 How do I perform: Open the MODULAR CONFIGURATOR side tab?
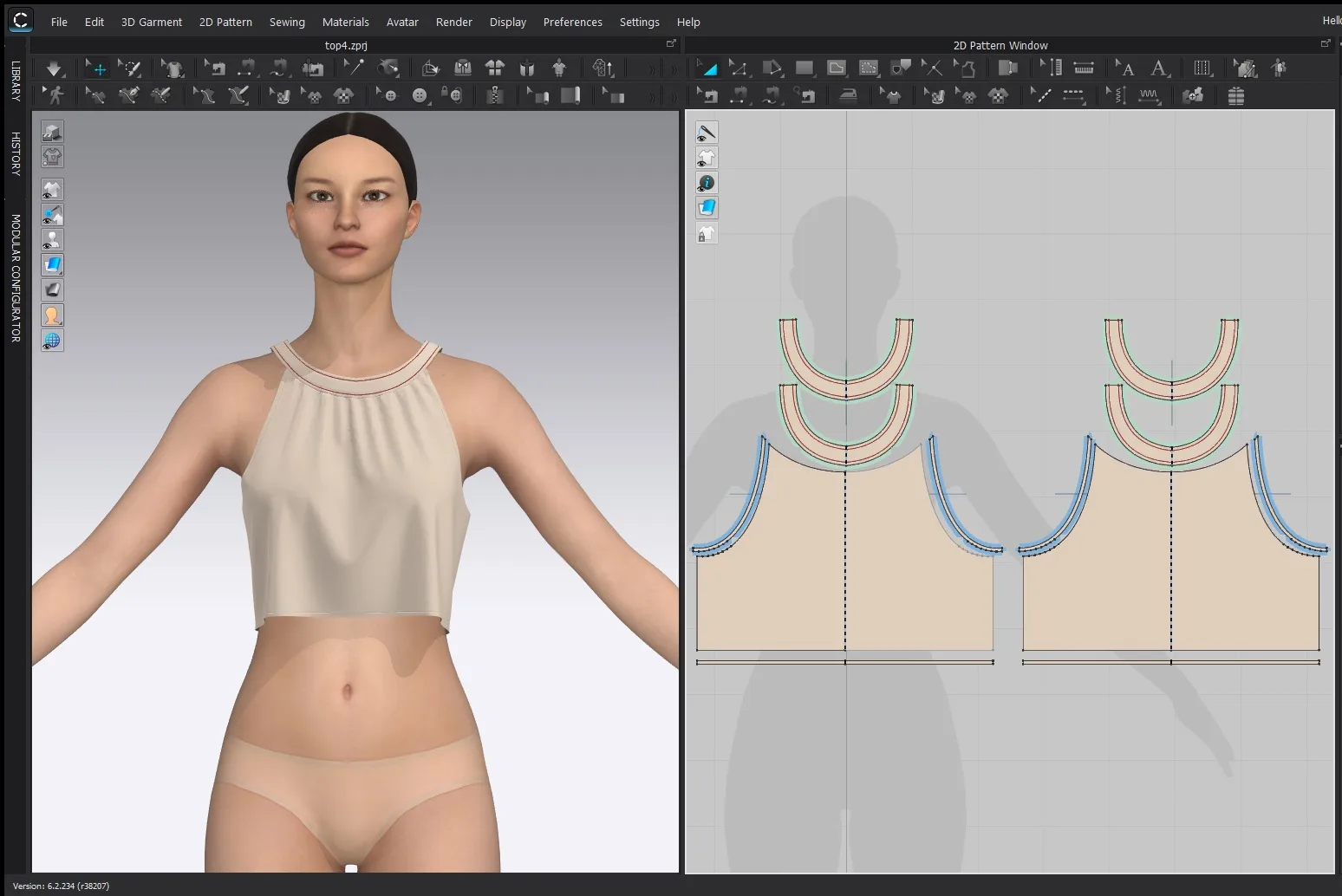click(16, 278)
